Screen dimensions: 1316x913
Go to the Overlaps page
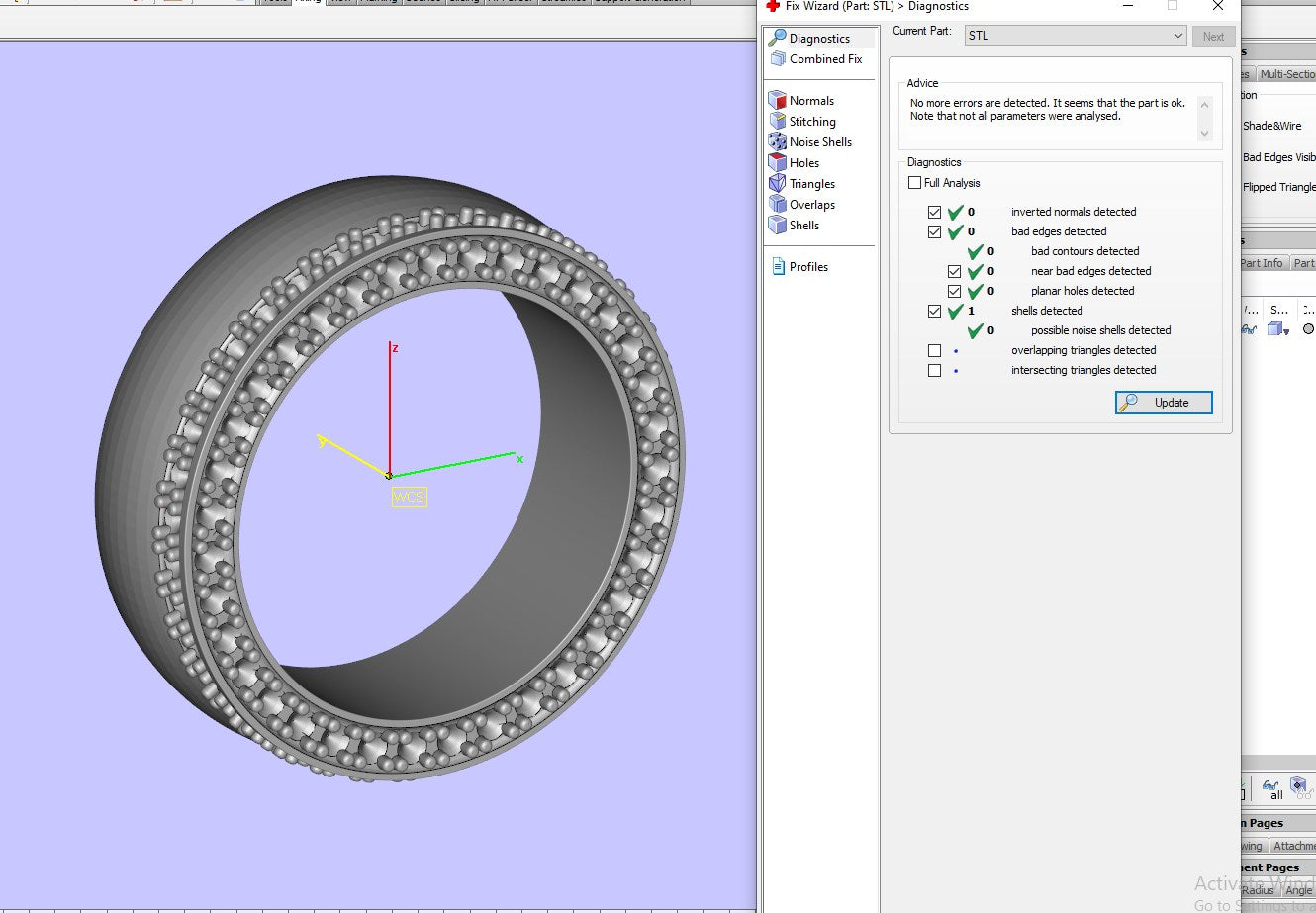[811, 205]
